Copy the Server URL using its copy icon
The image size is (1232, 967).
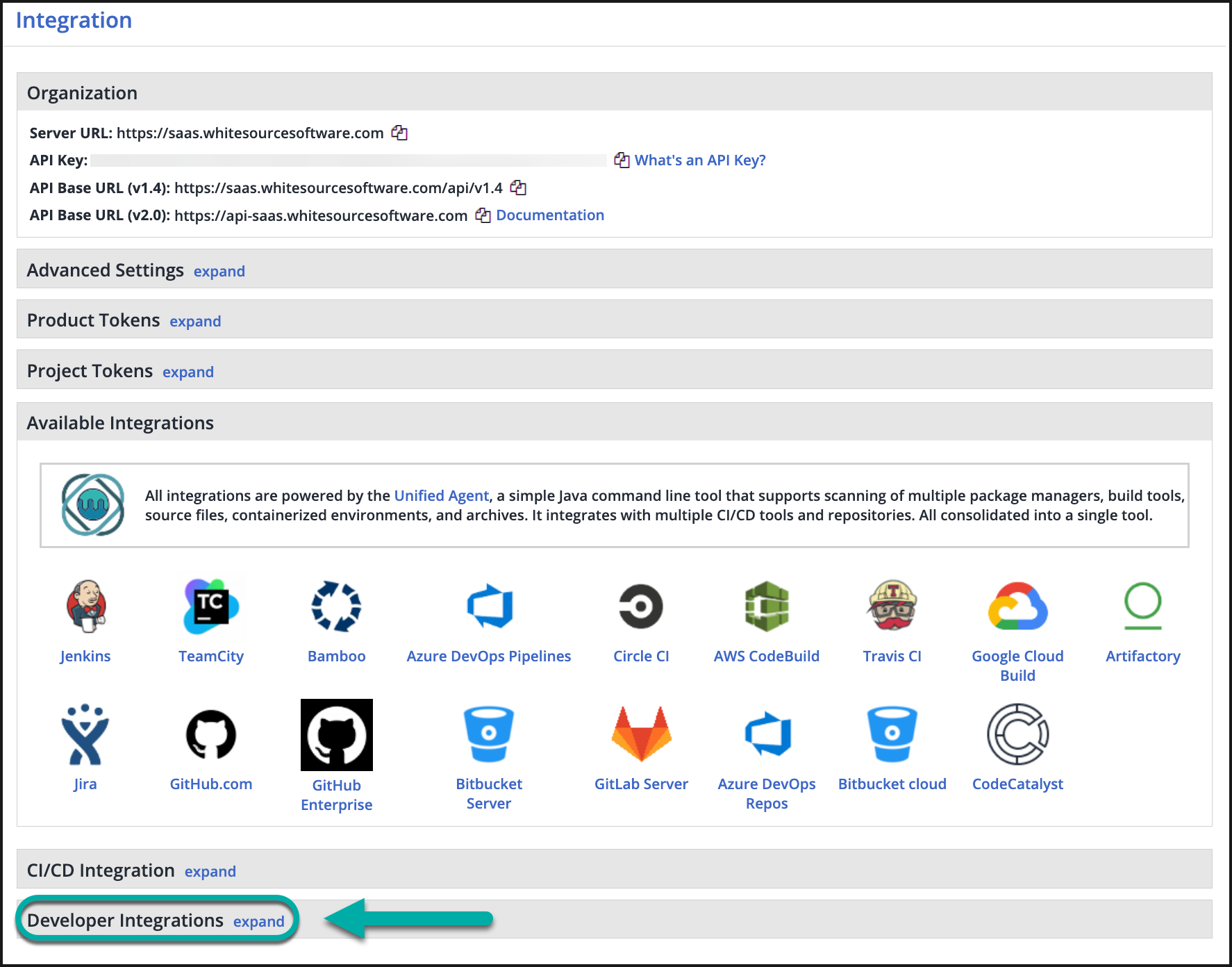coord(401,133)
